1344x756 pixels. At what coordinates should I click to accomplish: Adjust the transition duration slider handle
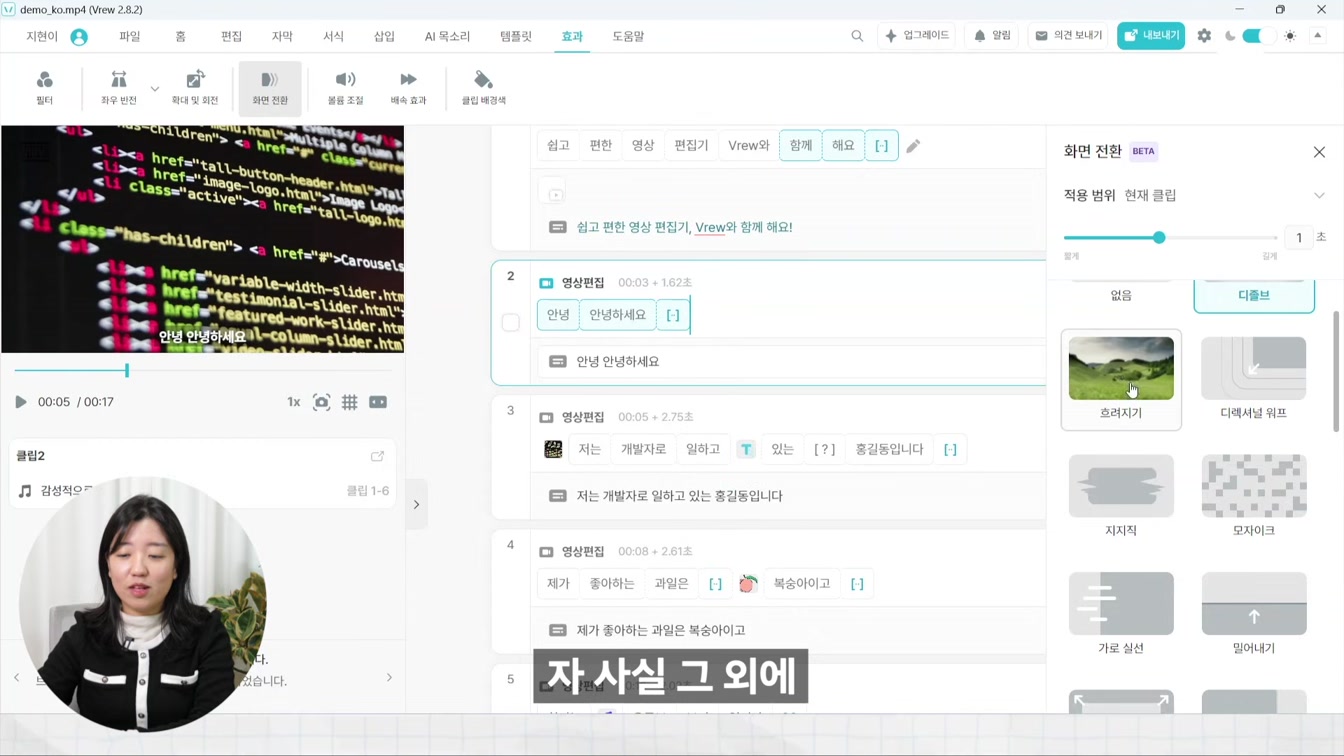click(x=1159, y=238)
